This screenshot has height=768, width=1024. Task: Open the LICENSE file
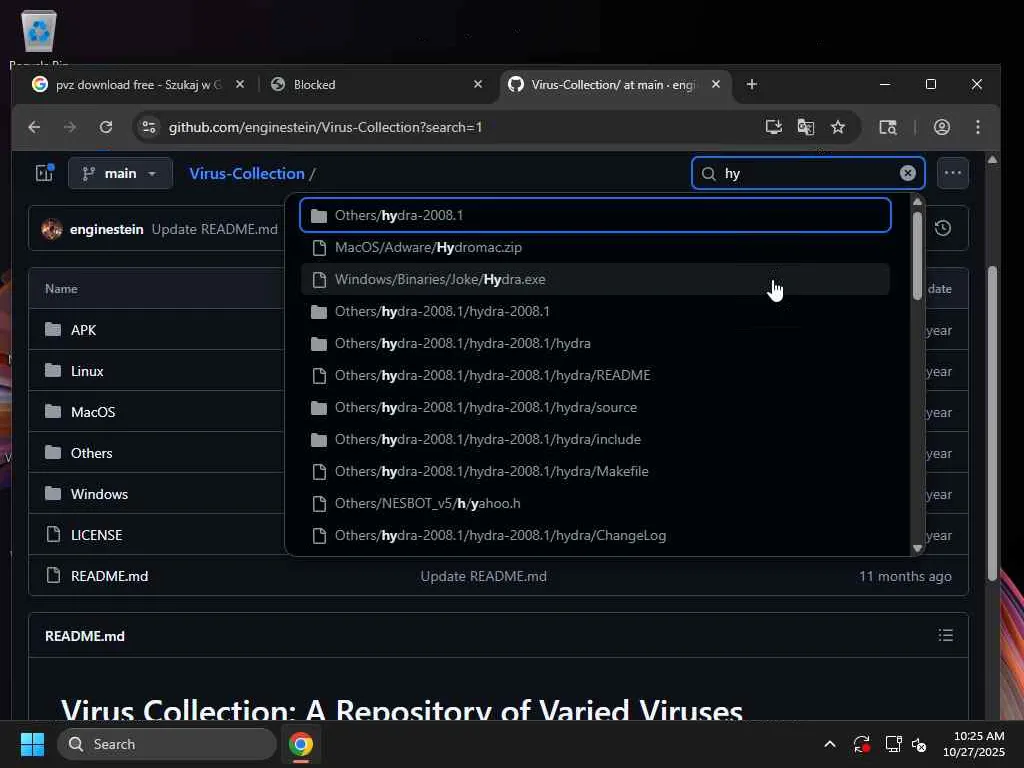(x=96, y=535)
